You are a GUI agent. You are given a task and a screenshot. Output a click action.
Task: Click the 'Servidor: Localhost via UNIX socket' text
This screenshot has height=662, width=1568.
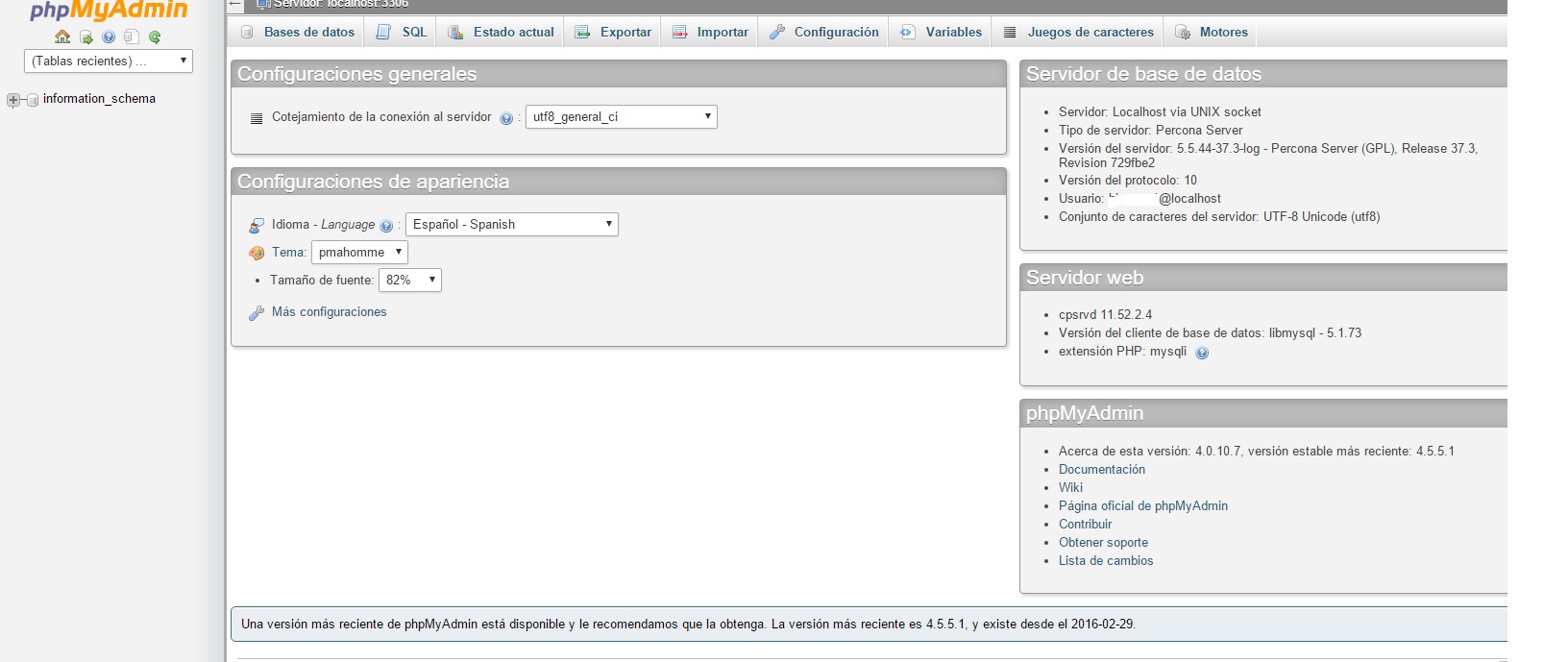(x=1160, y=111)
